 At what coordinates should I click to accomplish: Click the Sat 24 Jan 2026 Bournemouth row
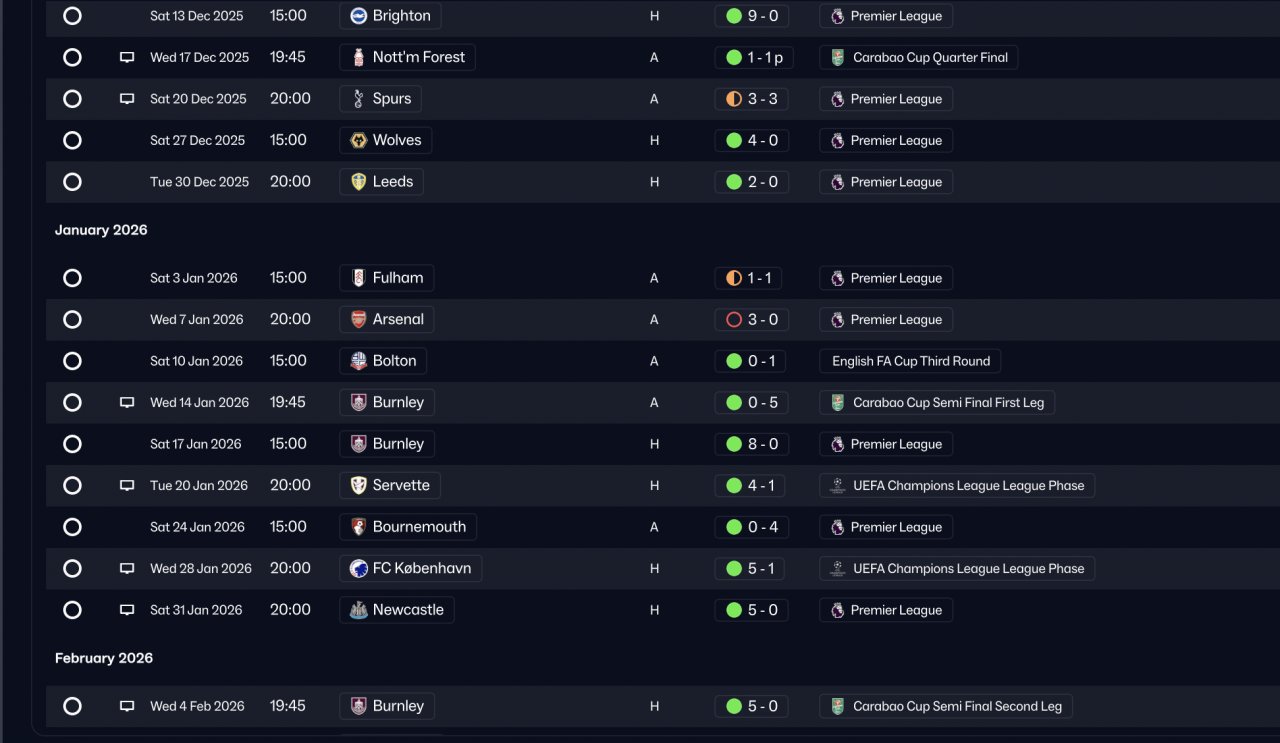coord(660,527)
